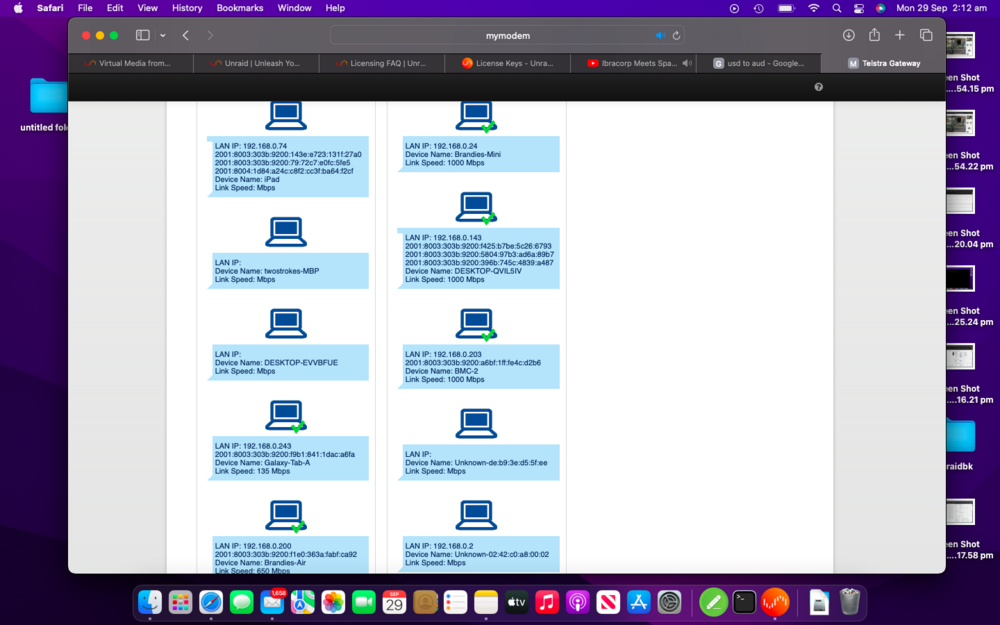1000x625 pixels.
Task: Select the DESKTOP-QVIL5IV device icon
Action: 476,207
